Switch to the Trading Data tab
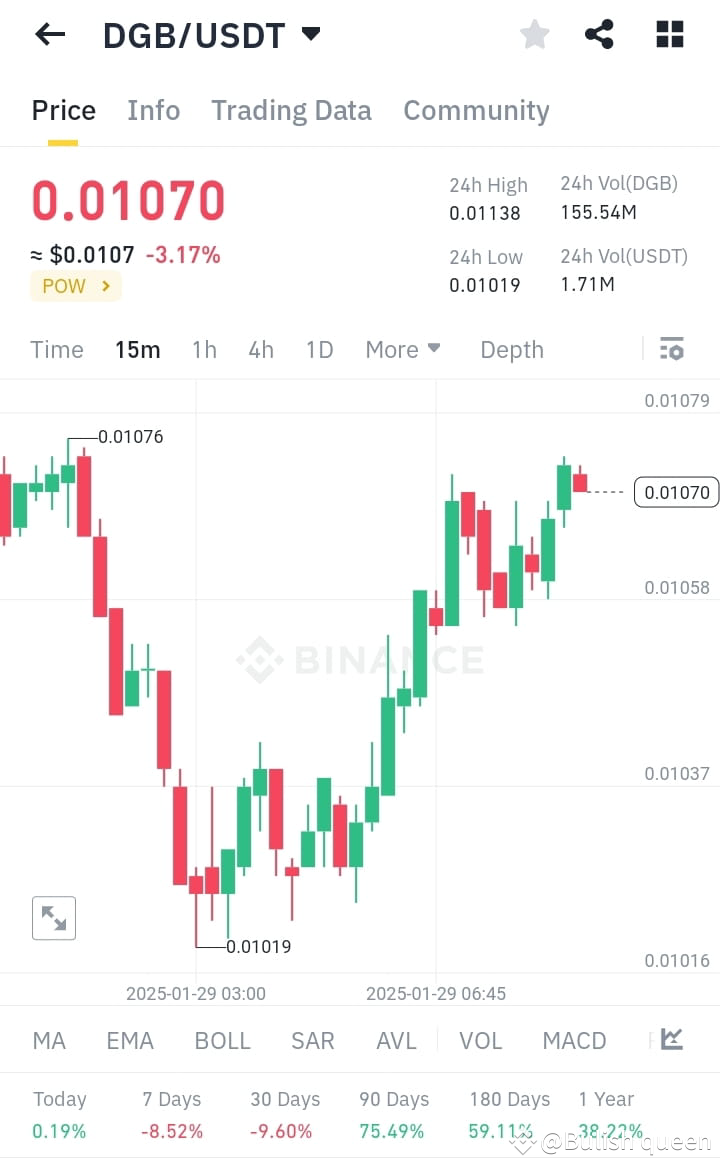 [291, 110]
